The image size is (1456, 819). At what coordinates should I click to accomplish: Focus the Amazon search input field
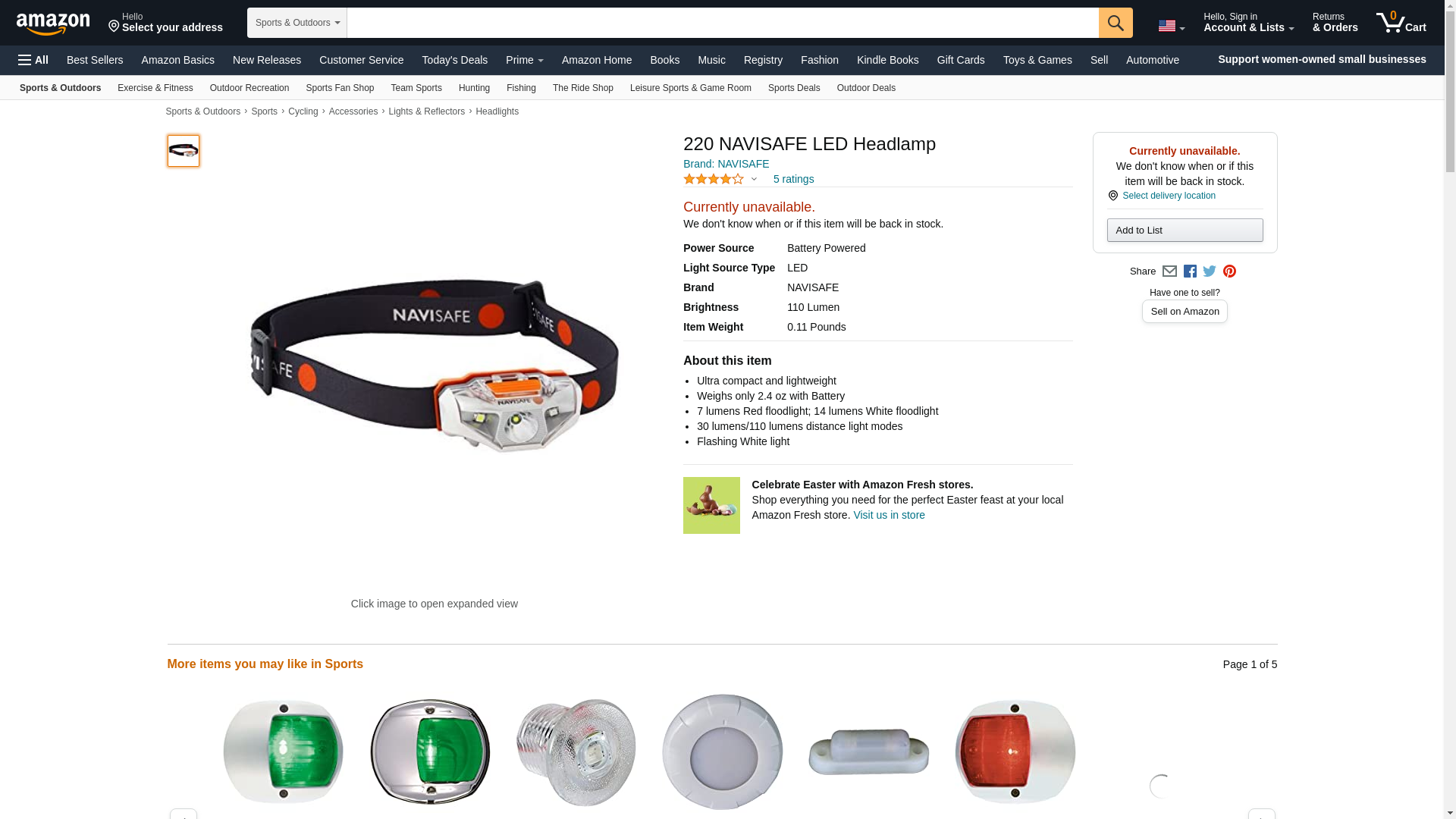tap(723, 23)
